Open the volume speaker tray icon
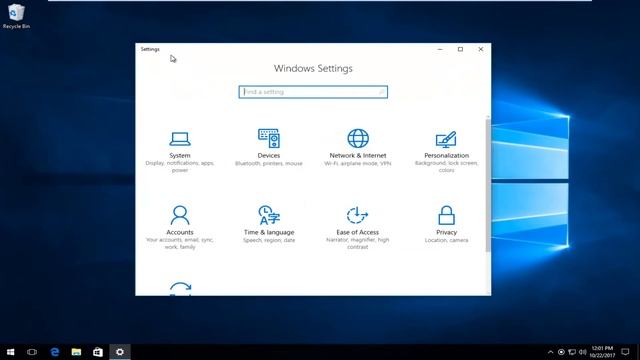Image resolution: width=640 pixels, height=360 pixels. coord(582,352)
